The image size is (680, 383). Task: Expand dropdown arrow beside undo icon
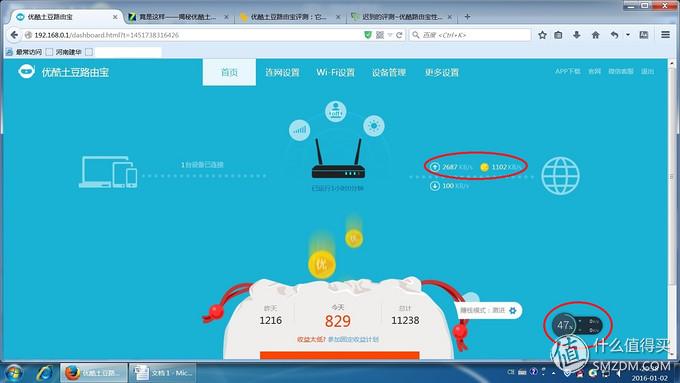coord(628,35)
